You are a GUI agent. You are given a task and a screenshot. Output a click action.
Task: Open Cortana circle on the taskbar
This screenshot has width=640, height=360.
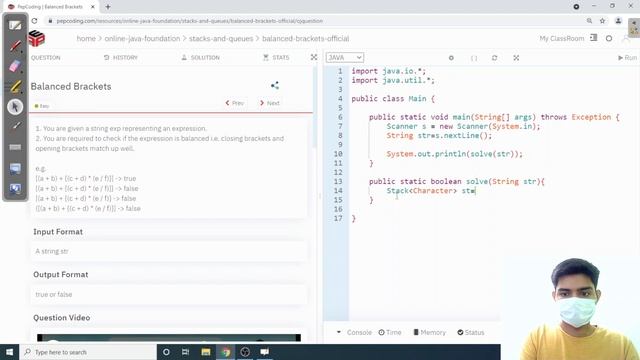[166, 352]
